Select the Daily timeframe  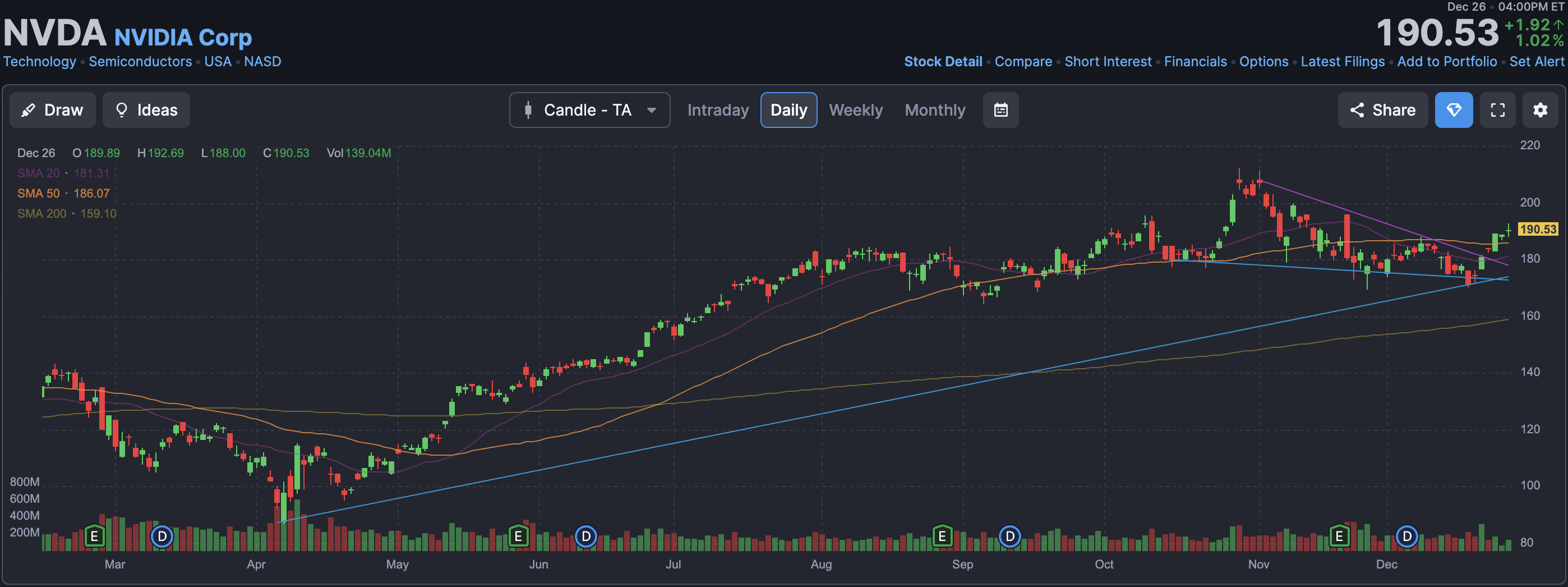pos(788,110)
